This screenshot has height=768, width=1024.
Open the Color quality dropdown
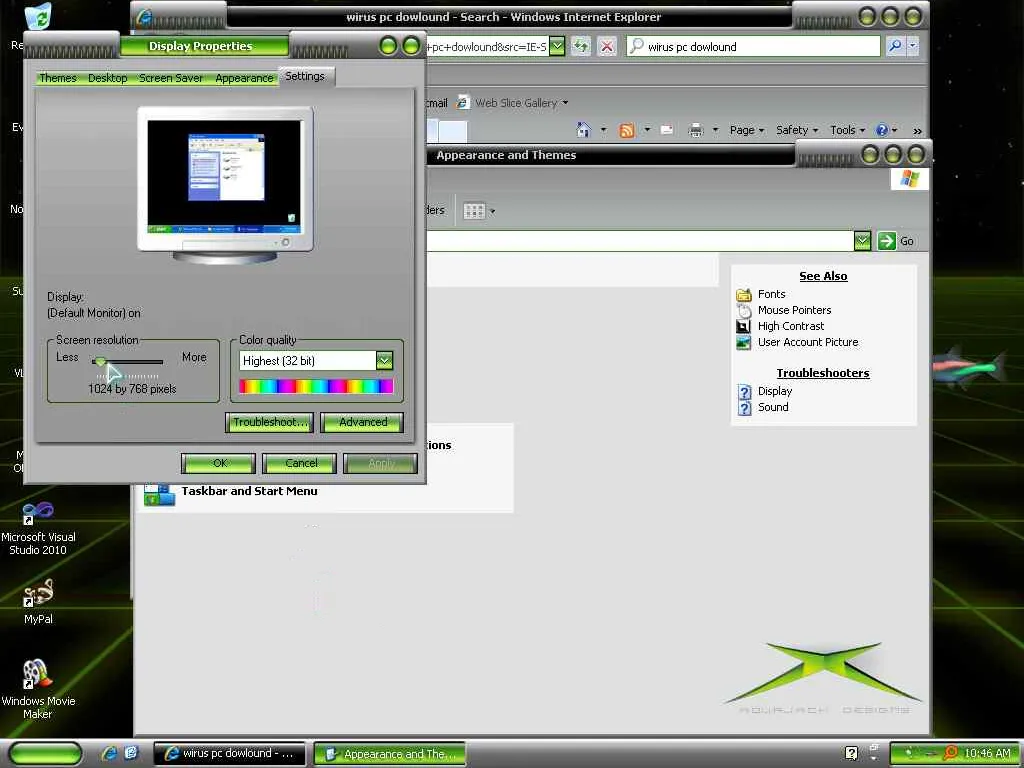[x=384, y=360]
